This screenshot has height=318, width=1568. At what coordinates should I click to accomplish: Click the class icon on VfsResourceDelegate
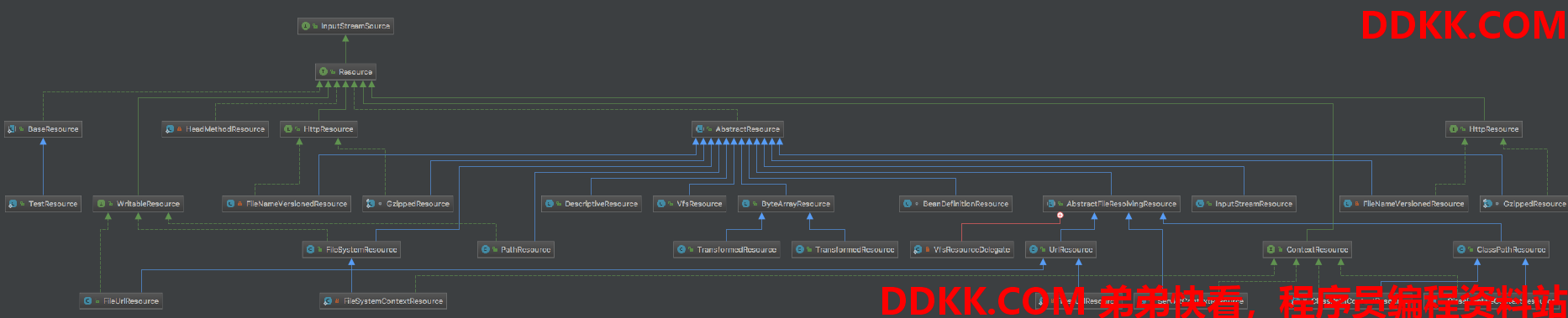coord(918,250)
